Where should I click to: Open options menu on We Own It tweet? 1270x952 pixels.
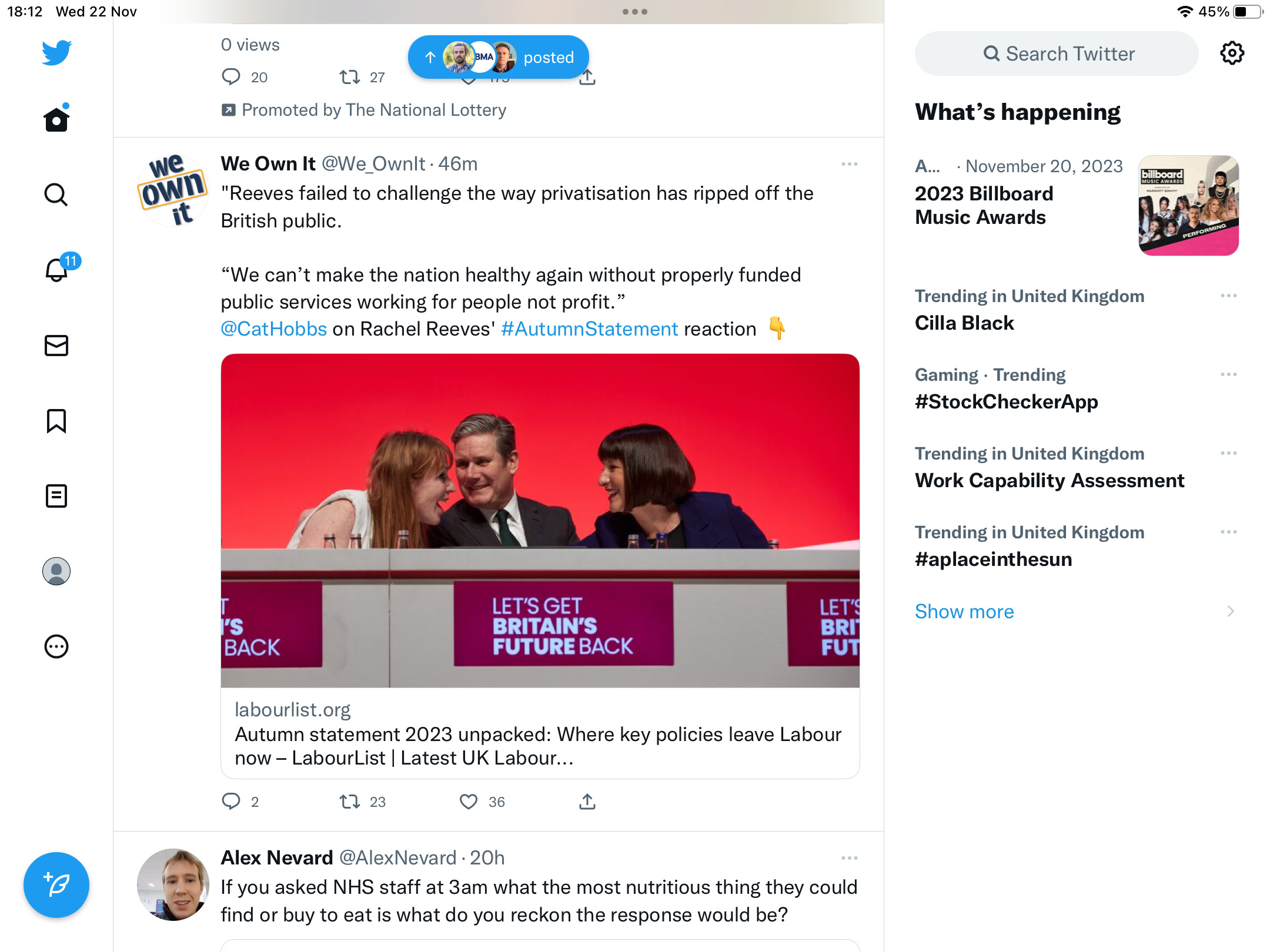point(849,164)
